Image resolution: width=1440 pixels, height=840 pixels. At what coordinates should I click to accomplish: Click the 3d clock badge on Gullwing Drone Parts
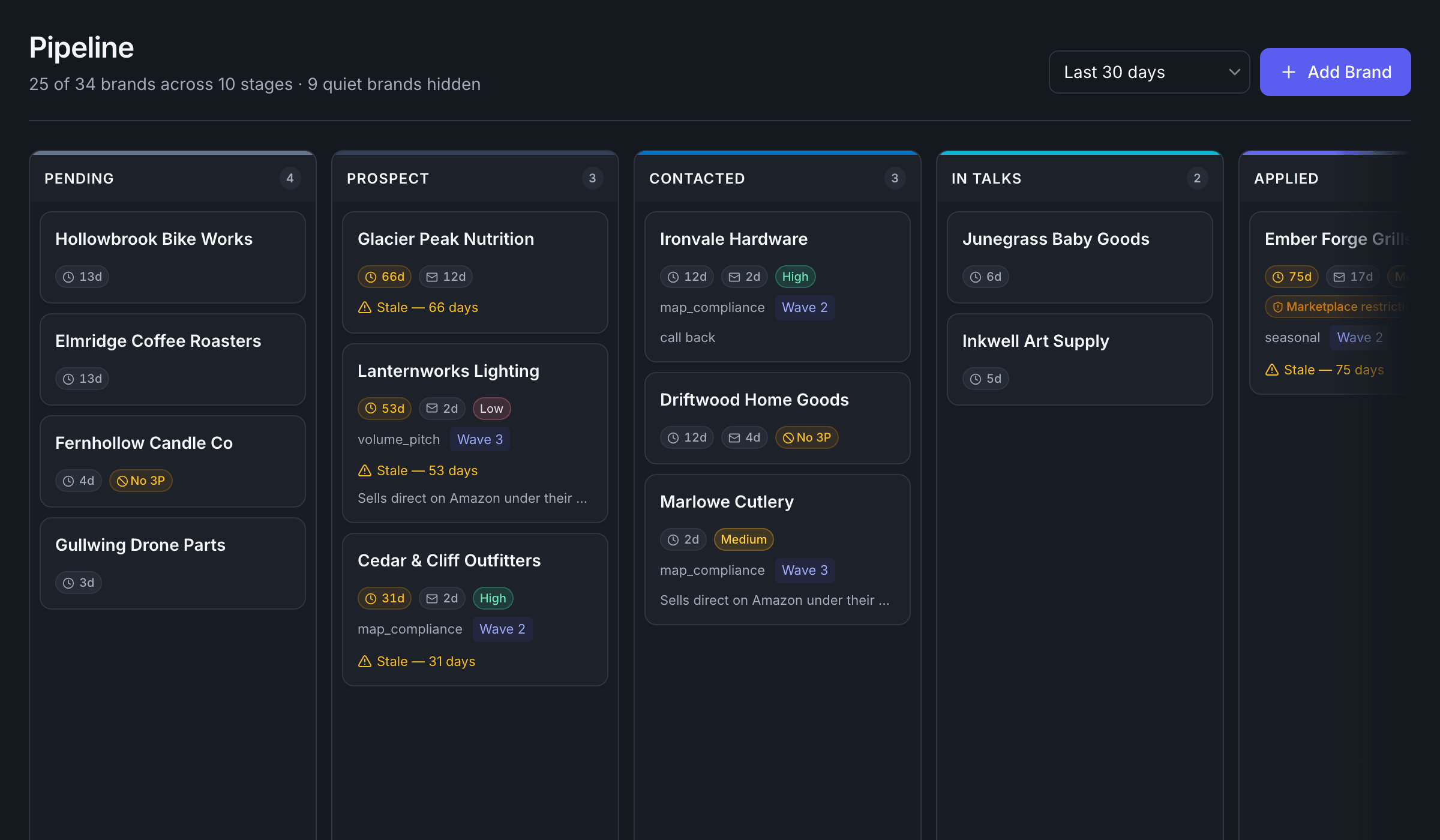pos(79,583)
